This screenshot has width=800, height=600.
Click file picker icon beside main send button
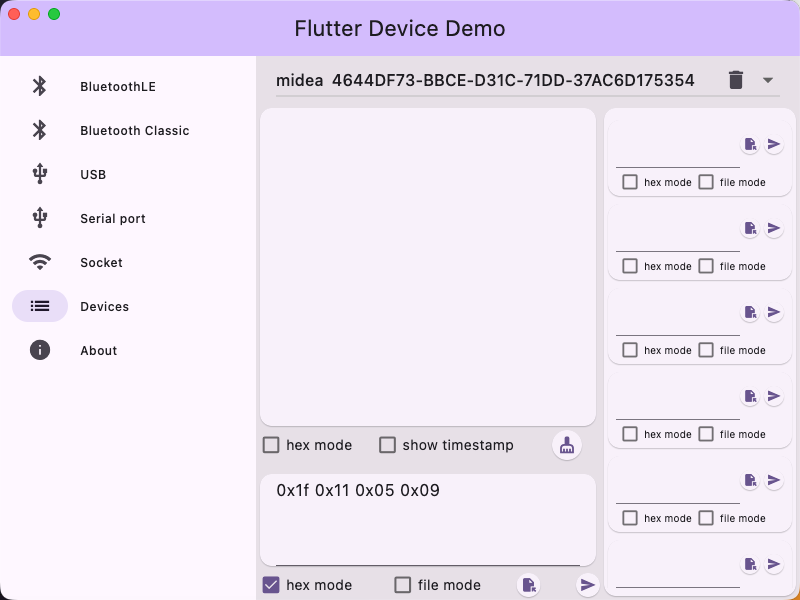coord(530,585)
